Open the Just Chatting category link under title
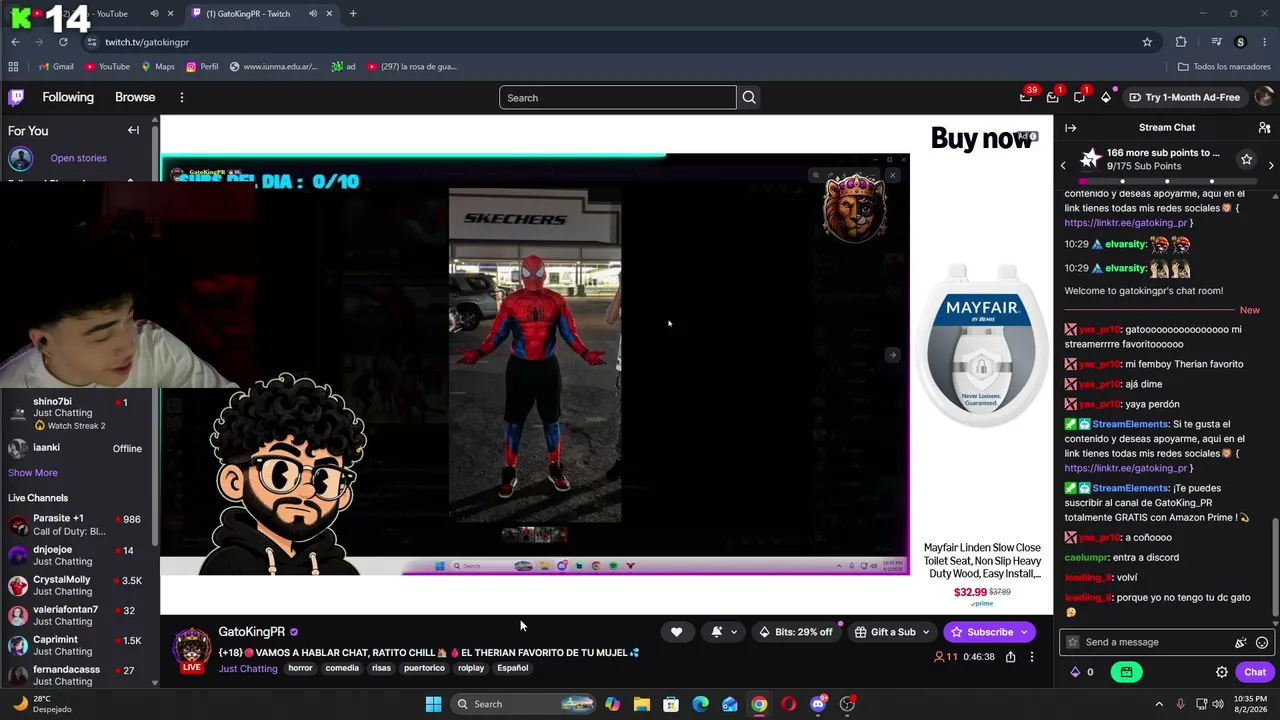This screenshot has width=1280, height=720. point(248,669)
